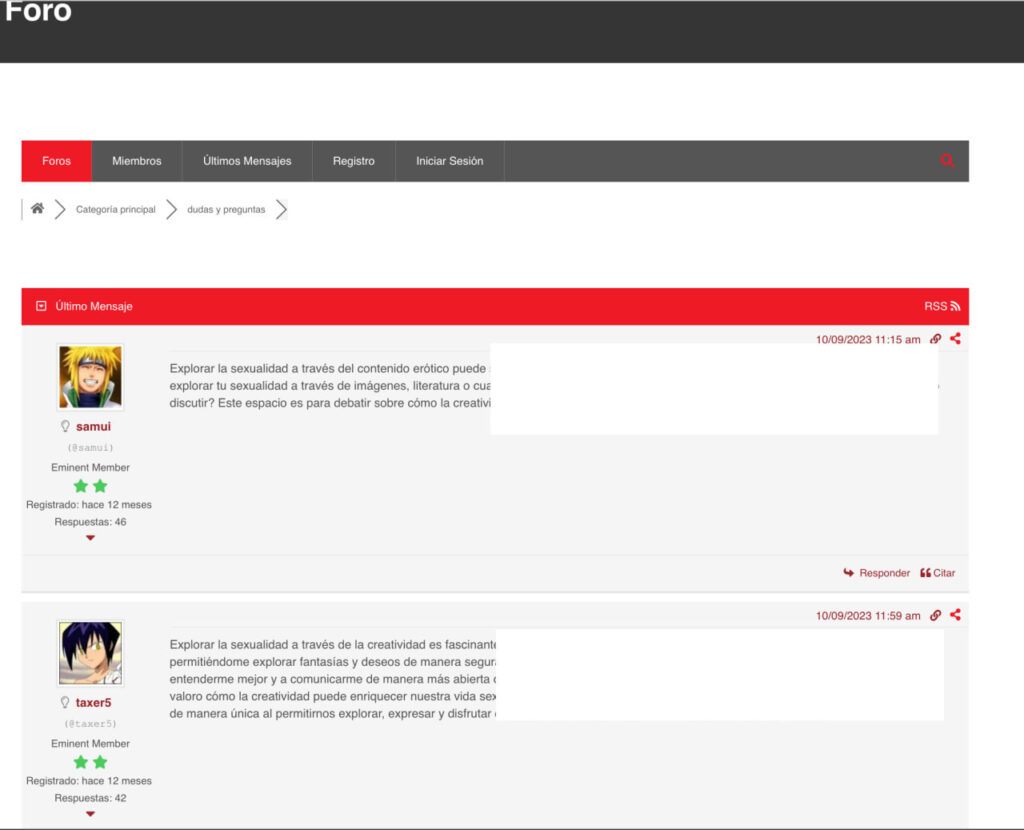
Task: Open search using the magnifier icon
Action: [946, 160]
